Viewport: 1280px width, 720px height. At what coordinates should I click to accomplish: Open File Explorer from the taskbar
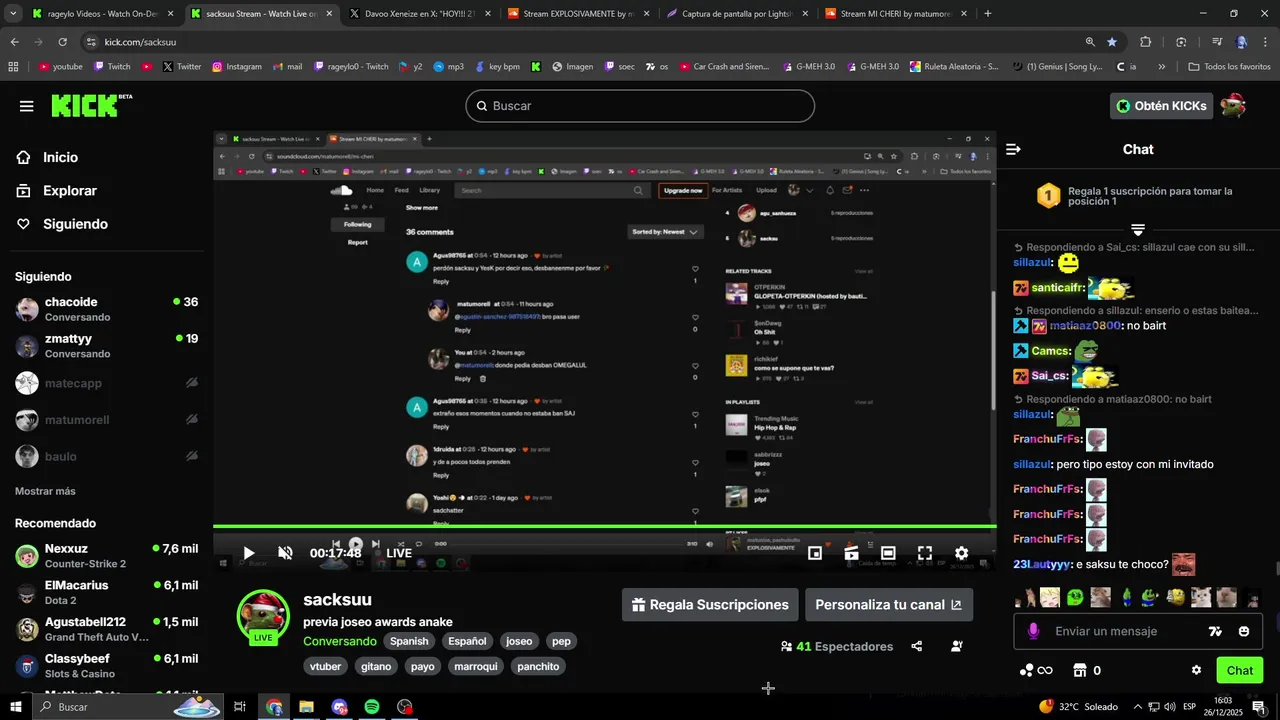(x=306, y=707)
